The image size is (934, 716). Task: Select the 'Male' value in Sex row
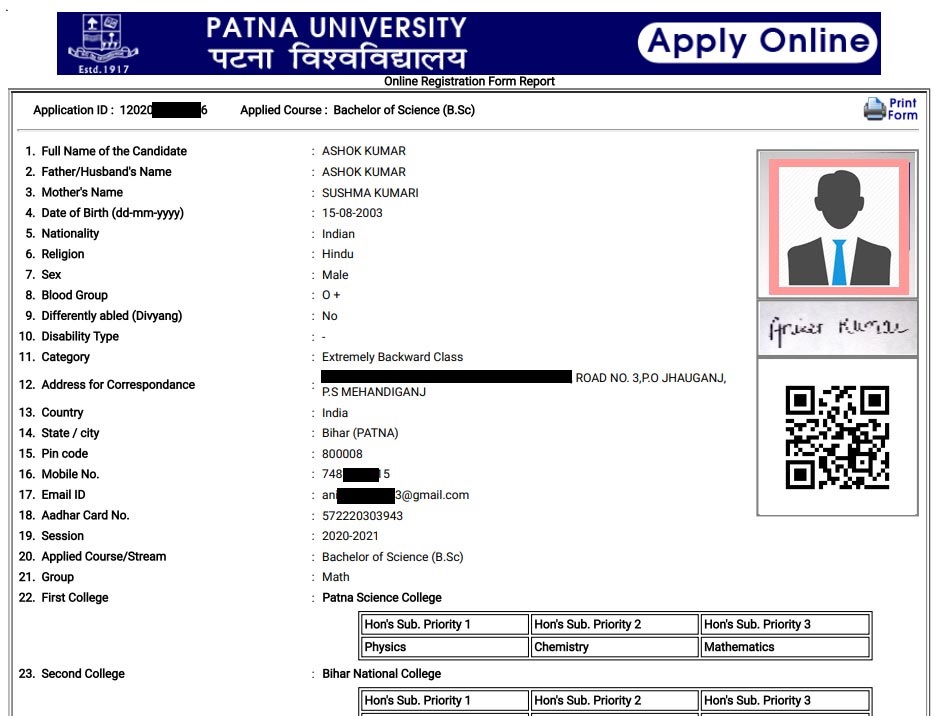tap(335, 275)
